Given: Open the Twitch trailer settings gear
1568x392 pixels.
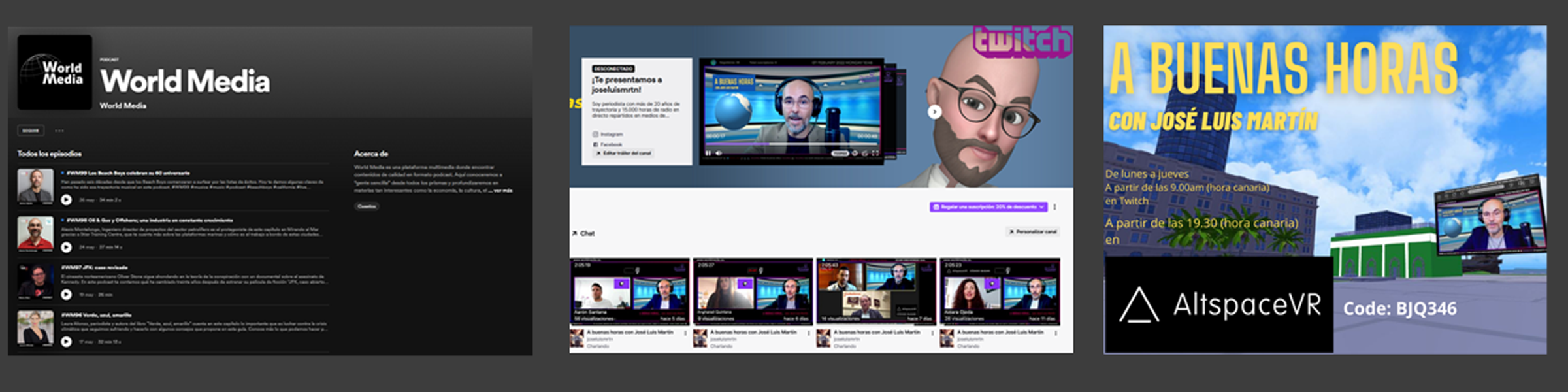Looking at the screenshot, I should 854,154.
